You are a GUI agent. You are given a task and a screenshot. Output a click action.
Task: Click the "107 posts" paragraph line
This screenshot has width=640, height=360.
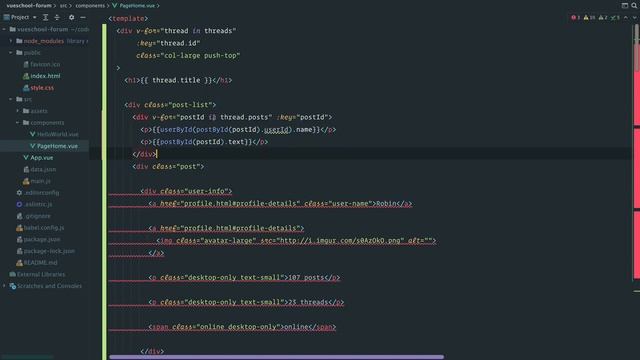[x=244, y=278]
